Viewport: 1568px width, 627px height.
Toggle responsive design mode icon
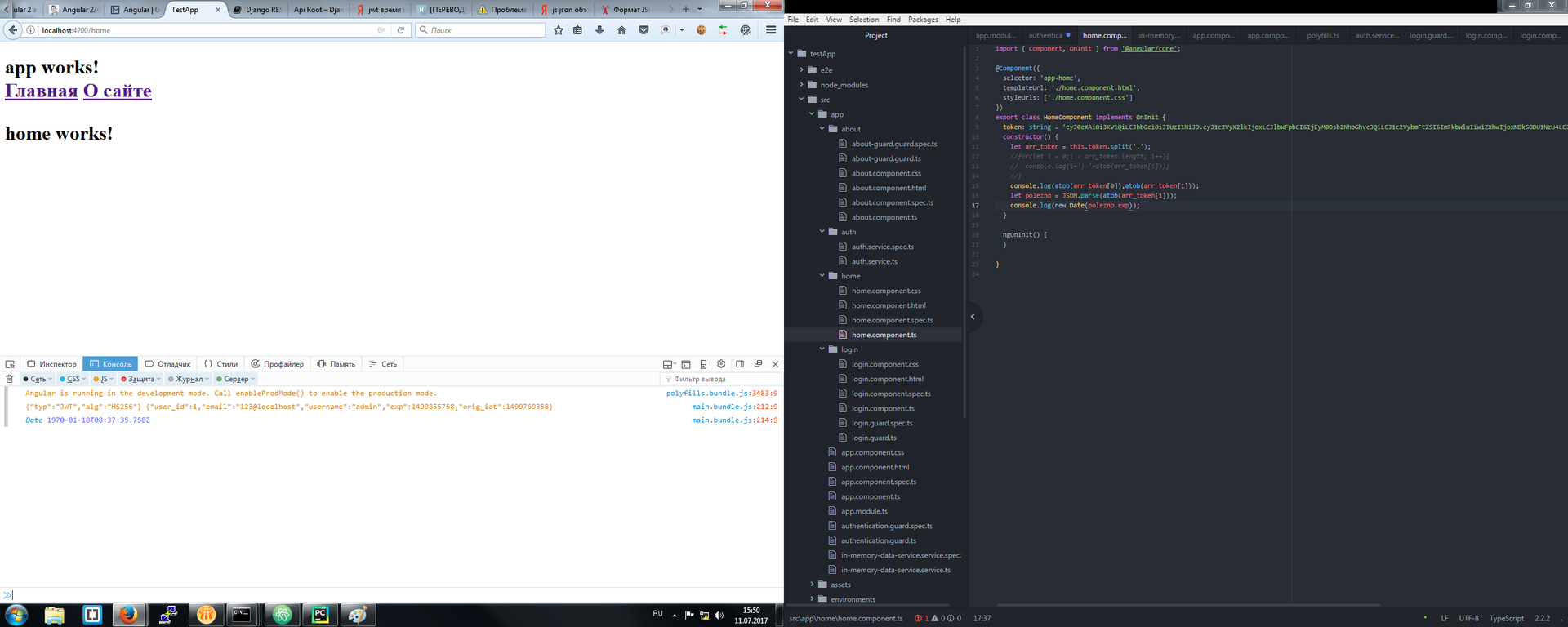703,364
